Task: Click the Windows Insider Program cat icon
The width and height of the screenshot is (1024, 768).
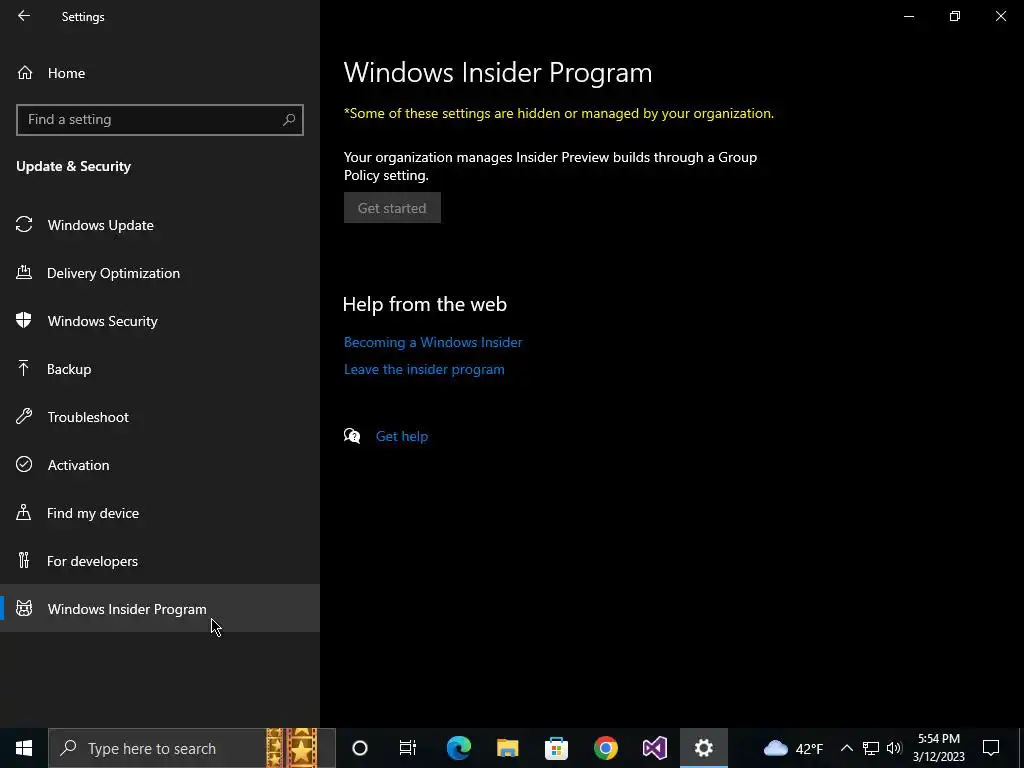Action: tap(24, 609)
